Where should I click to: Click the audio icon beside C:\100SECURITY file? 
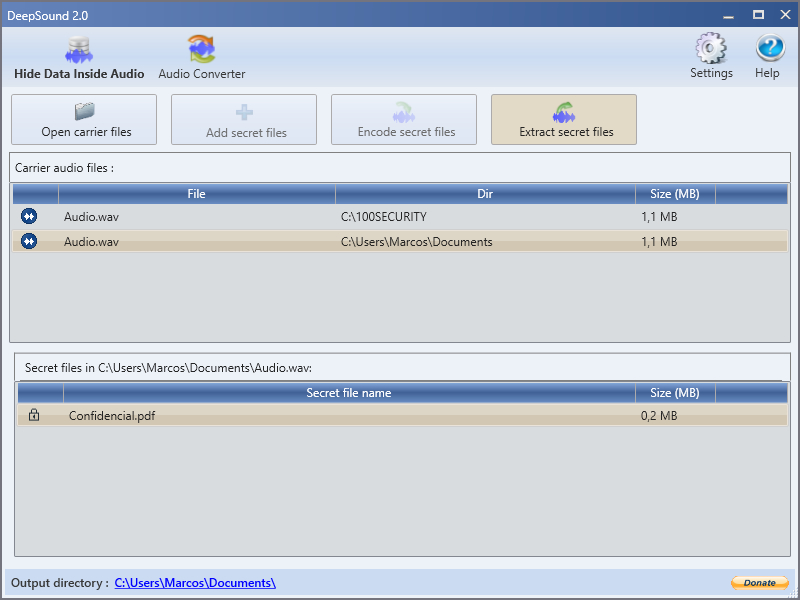[29, 216]
